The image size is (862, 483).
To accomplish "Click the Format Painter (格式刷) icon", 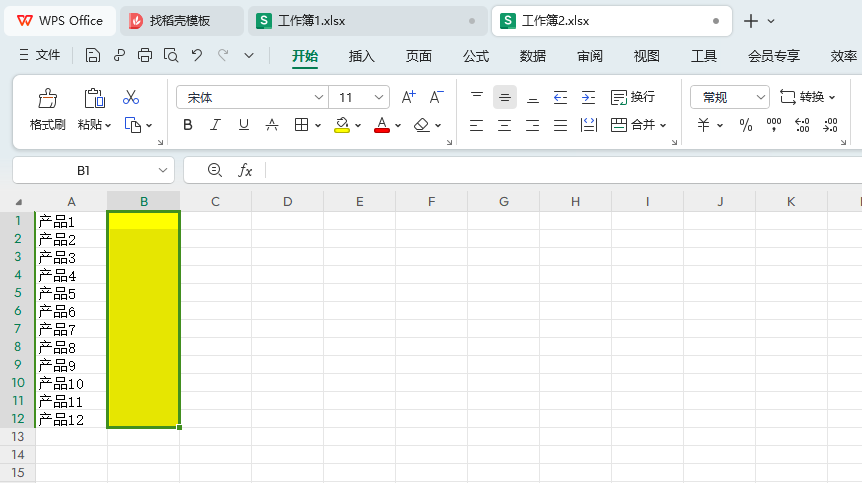I will coord(47,98).
